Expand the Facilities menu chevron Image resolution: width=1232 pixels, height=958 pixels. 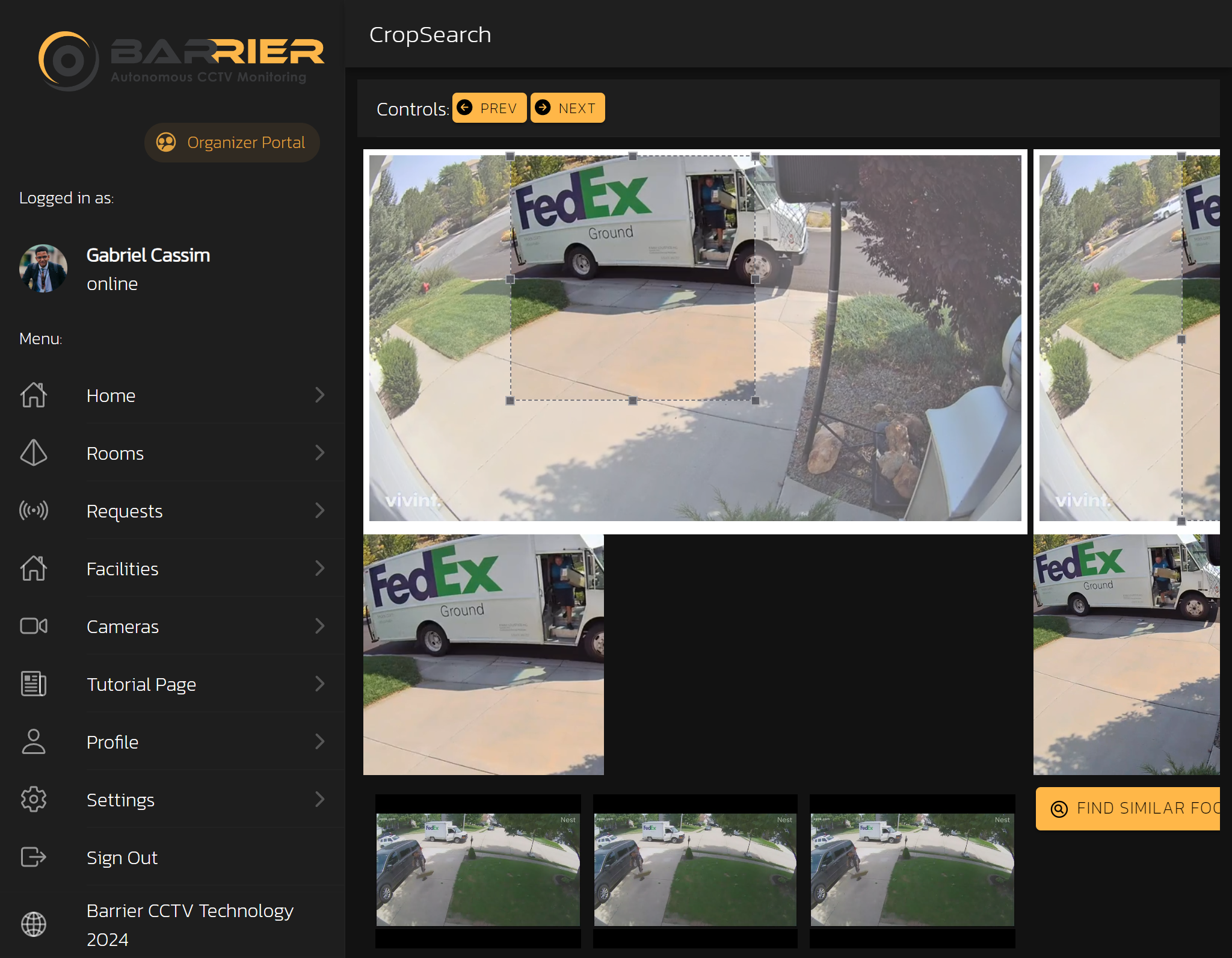(320, 569)
